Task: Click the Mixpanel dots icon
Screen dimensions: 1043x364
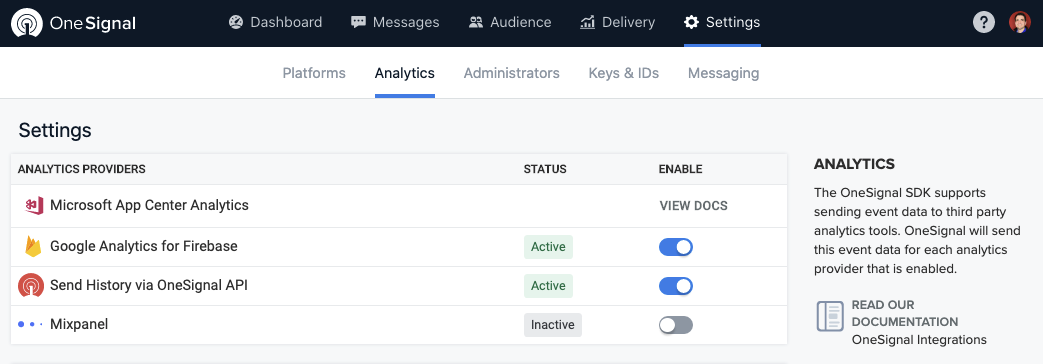Action: [30, 324]
